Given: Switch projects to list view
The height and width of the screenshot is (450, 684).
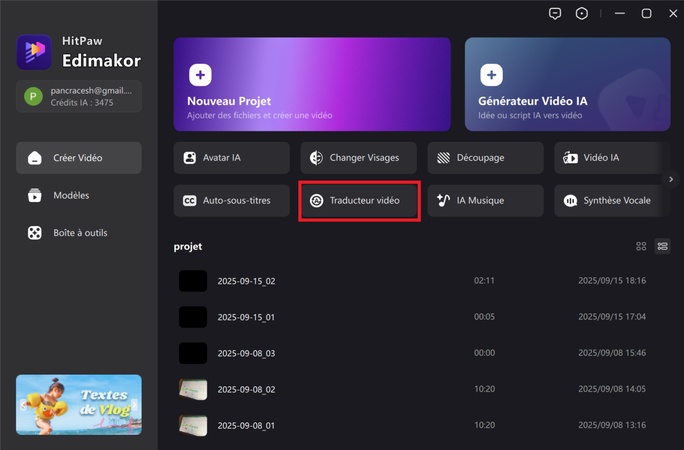Looking at the screenshot, I should [x=662, y=246].
